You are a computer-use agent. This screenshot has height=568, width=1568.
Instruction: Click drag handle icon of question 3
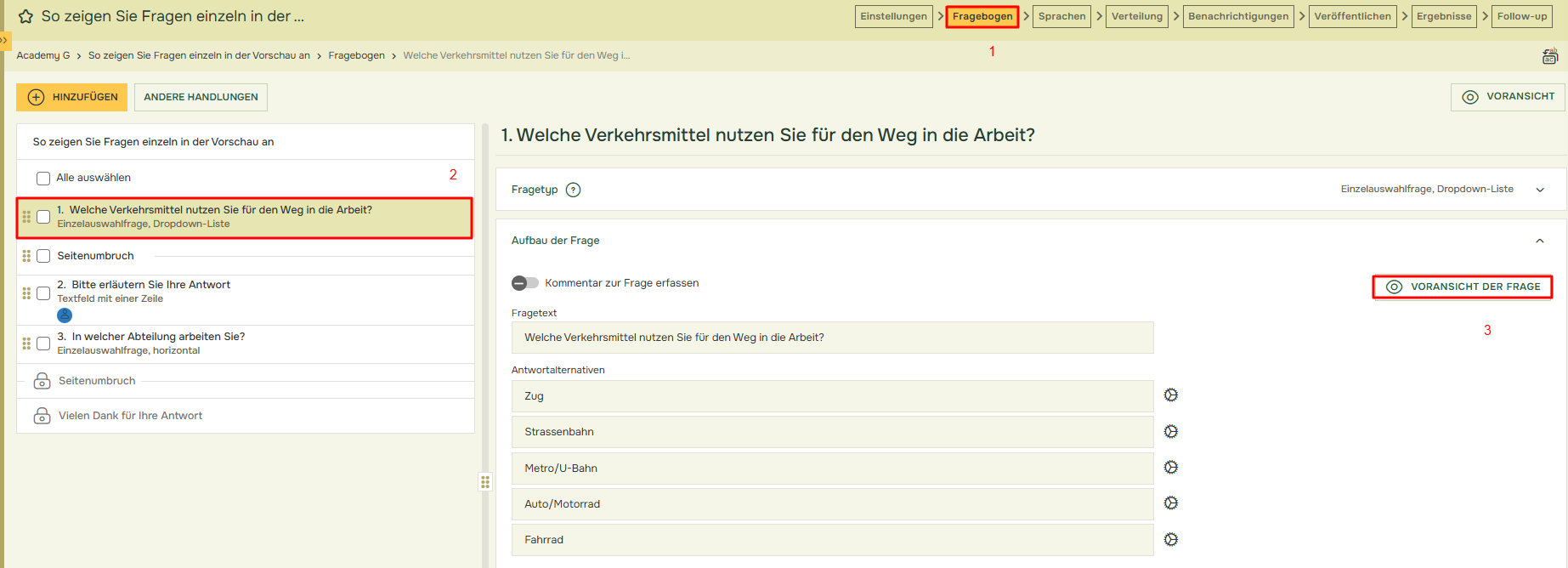[26, 344]
